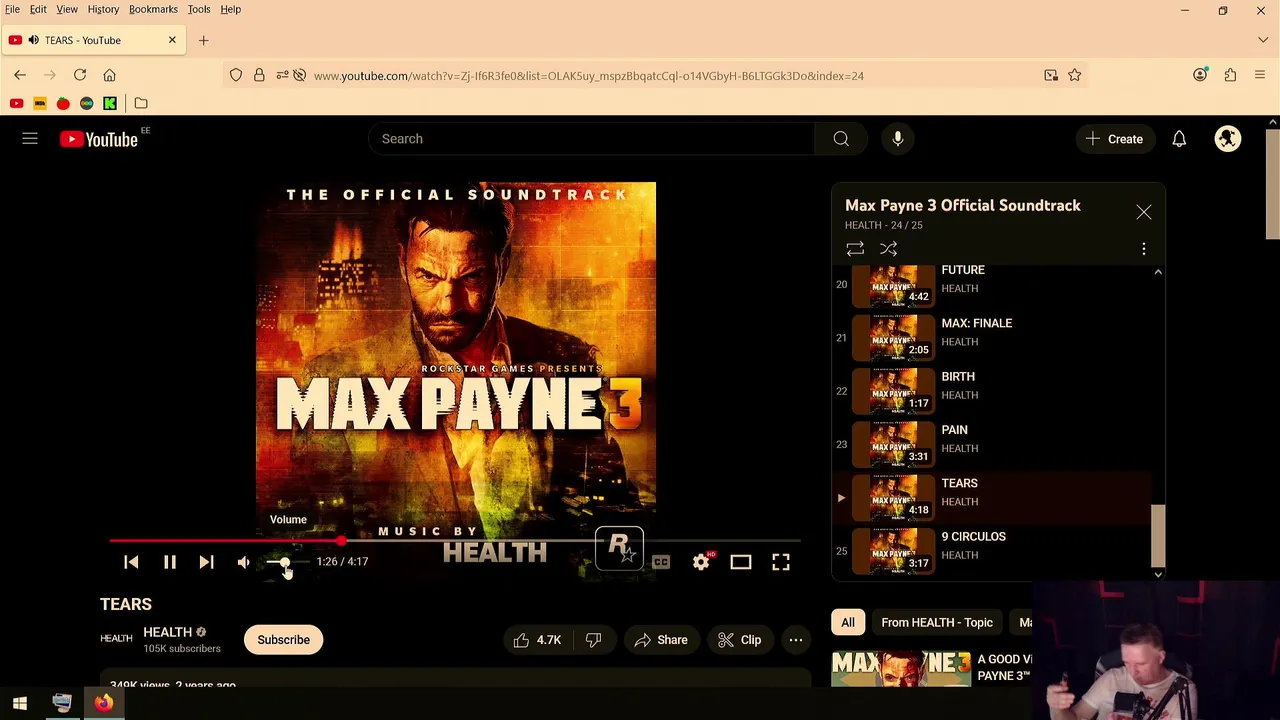Select From HEALTH - Topic chip
This screenshot has width=1280, height=720.
[937, 622]
